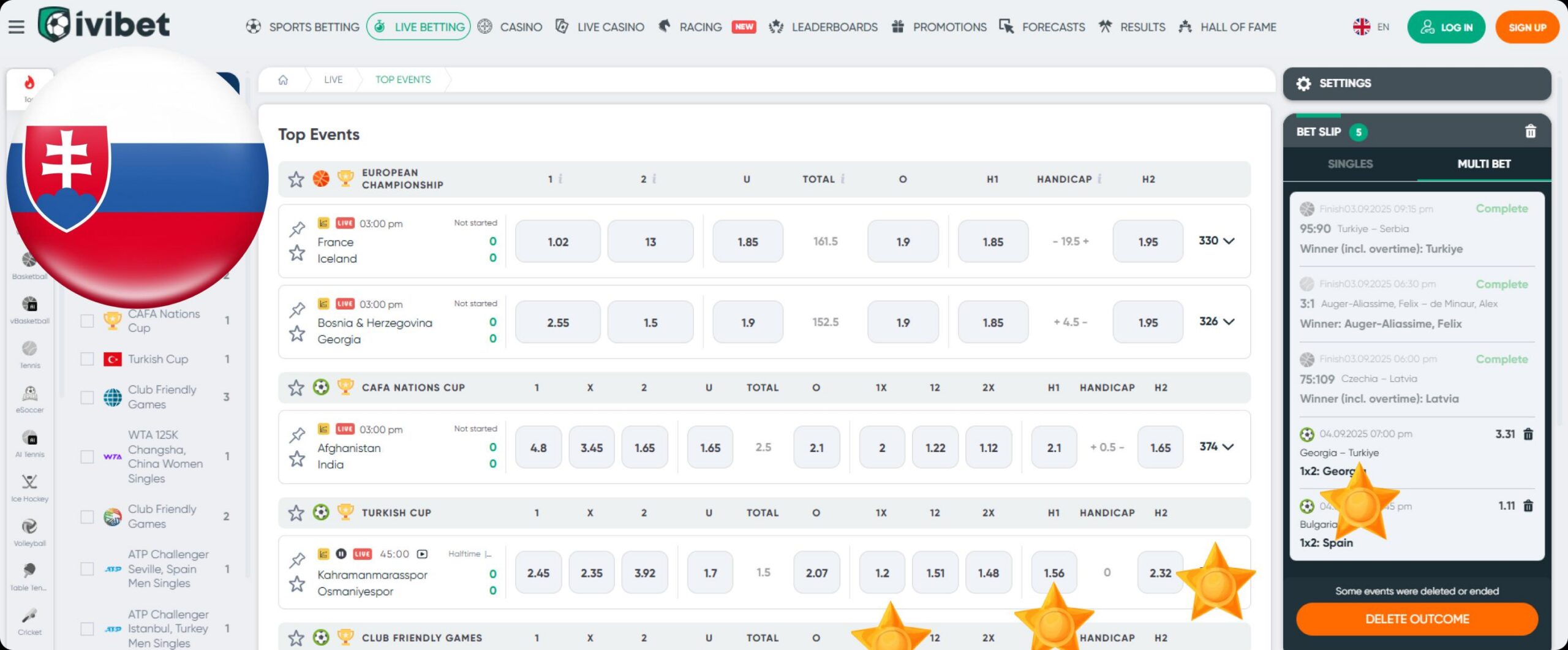
Task: Click odds 2.45 for Kahramanmarasspor win
Action: pos(538,572)
